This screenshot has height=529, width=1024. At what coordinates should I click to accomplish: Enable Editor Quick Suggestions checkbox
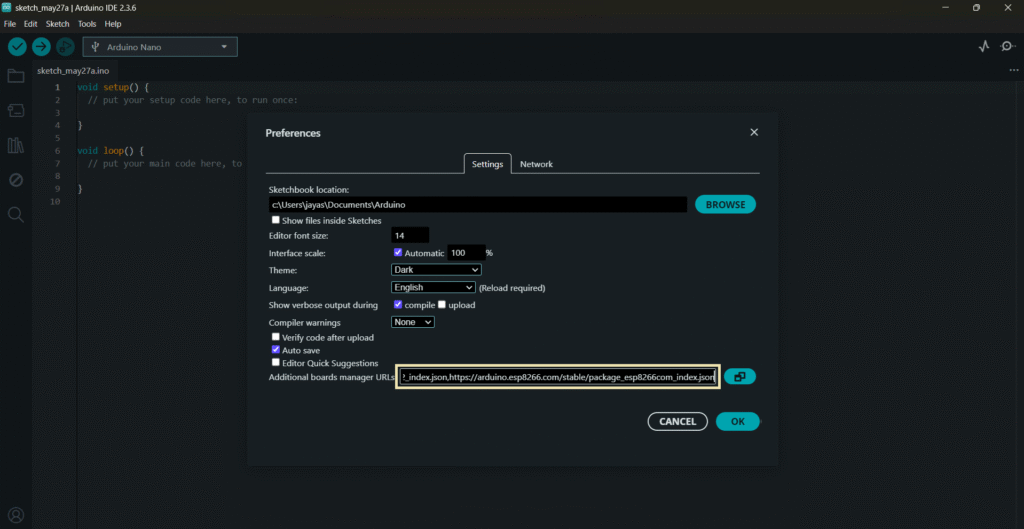tap(276, 362)
